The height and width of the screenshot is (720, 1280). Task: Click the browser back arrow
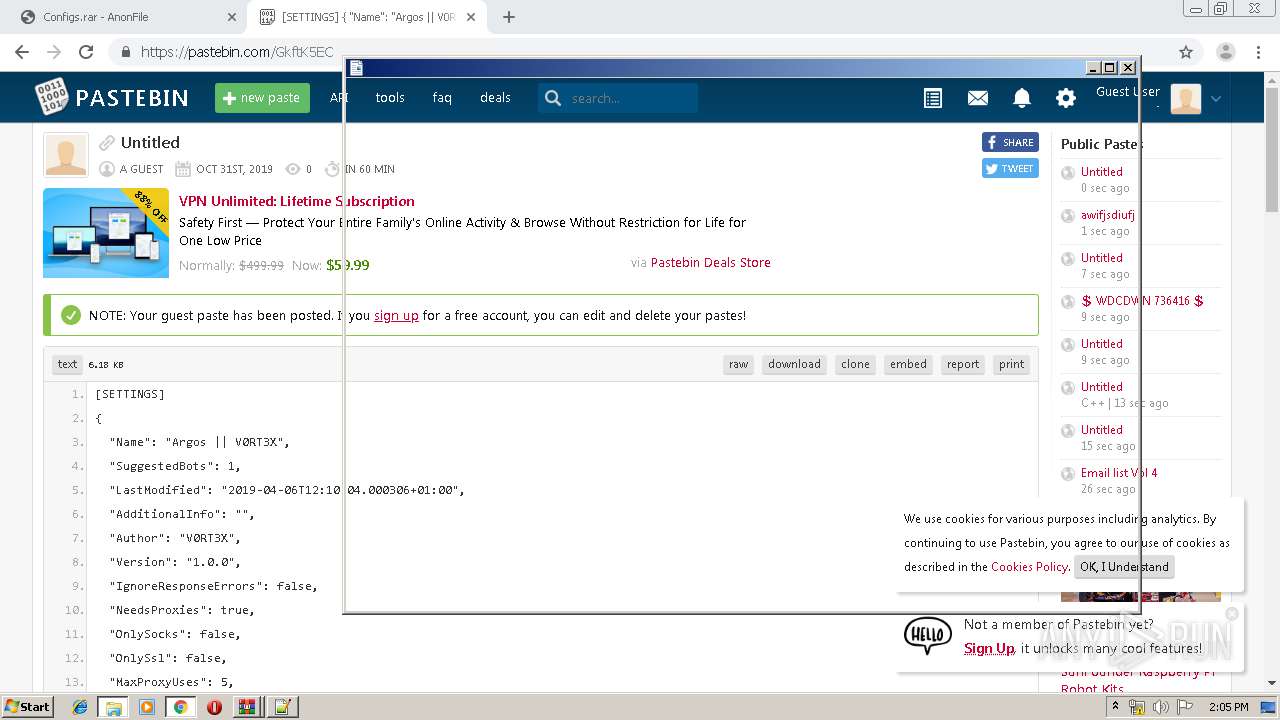click(x=22, y=52)
